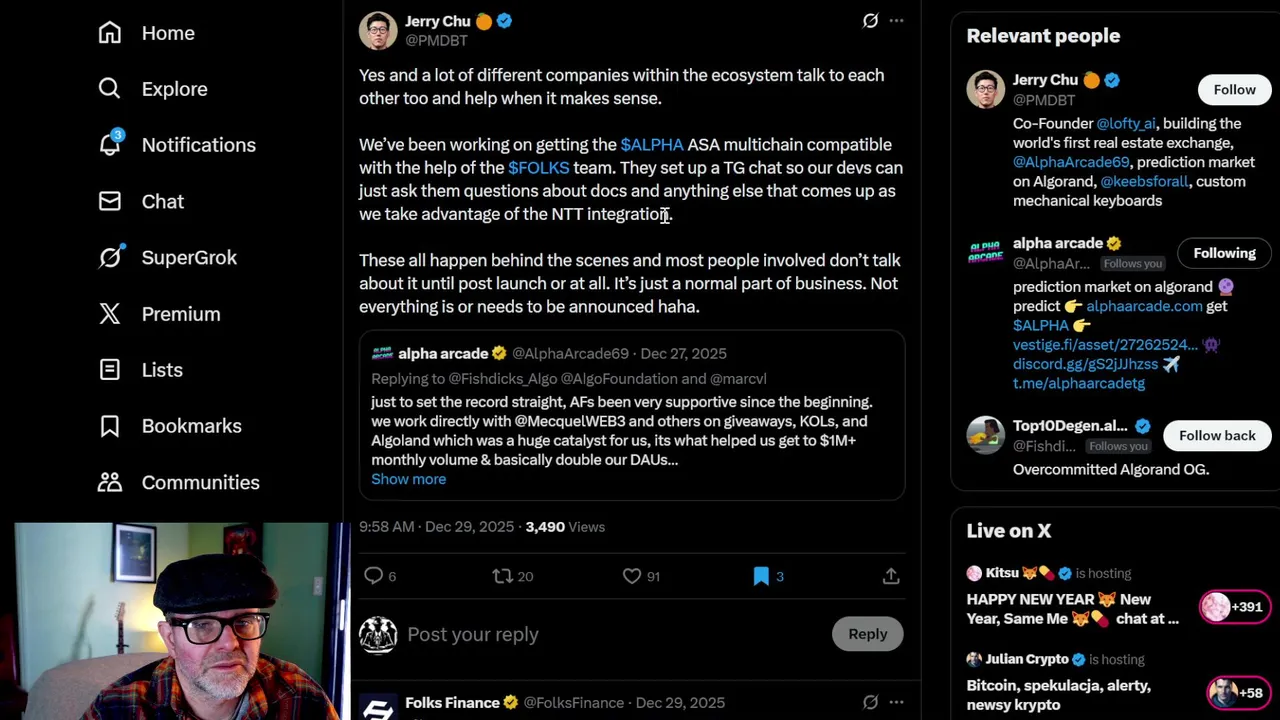Open more options on Folks Finance reply
The width and height of the screenshot is (1280, 720).
pyautogui.click(x=896, y=703)
